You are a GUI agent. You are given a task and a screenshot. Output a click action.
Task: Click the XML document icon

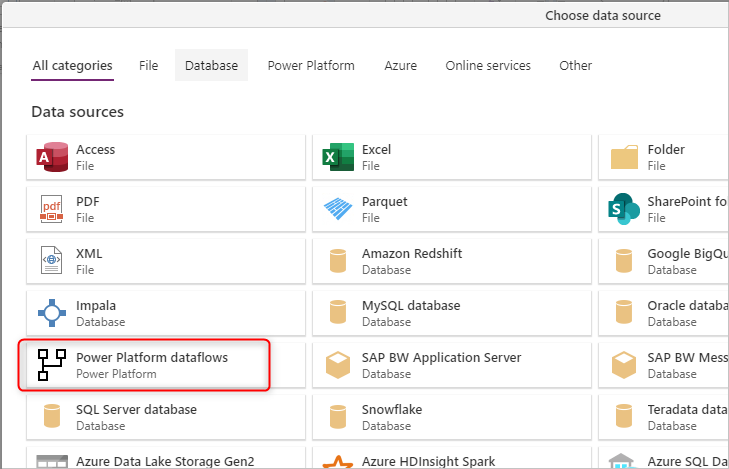click(52, 261)
